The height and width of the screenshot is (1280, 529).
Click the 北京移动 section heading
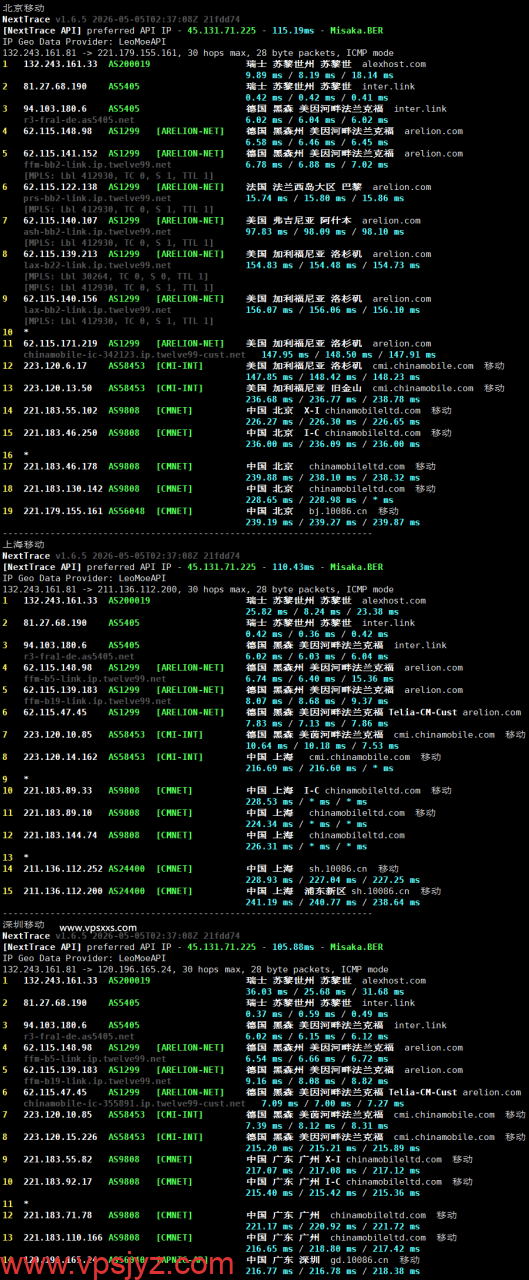tap(23, 7)
